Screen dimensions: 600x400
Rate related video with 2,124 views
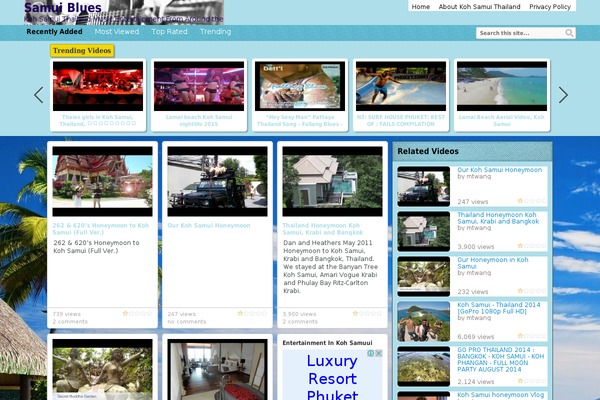[x=532, y=381]
